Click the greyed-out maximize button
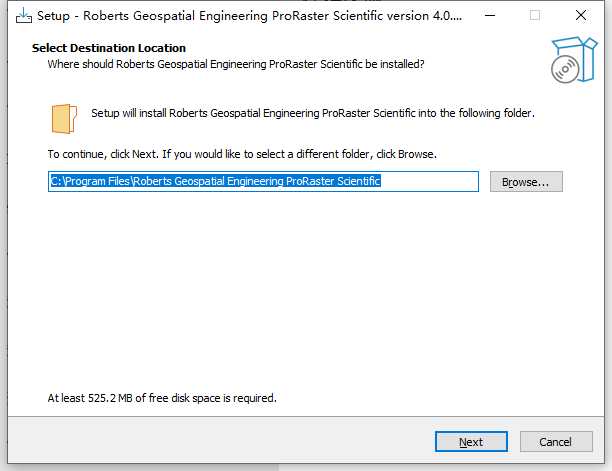The height and width of the screenshot is (471, 612). [x=534, y=16]
